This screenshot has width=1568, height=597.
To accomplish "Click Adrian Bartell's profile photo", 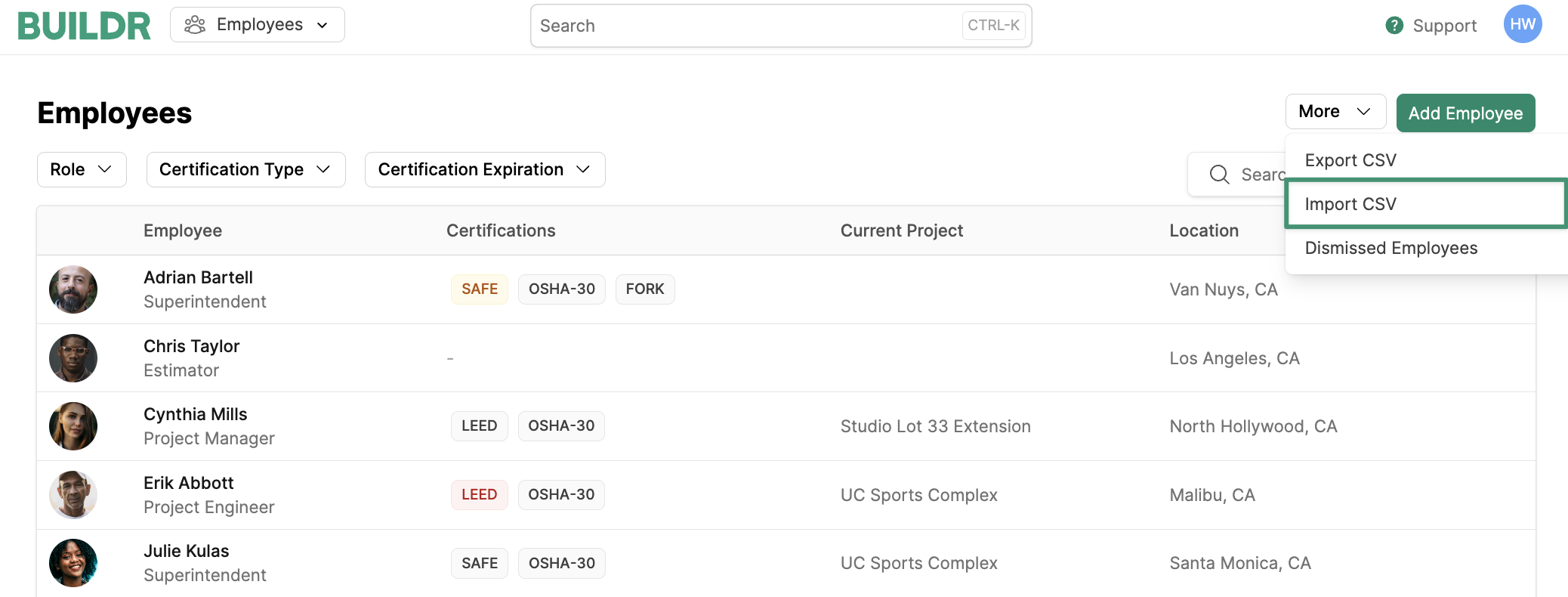I will pos(73,289).
